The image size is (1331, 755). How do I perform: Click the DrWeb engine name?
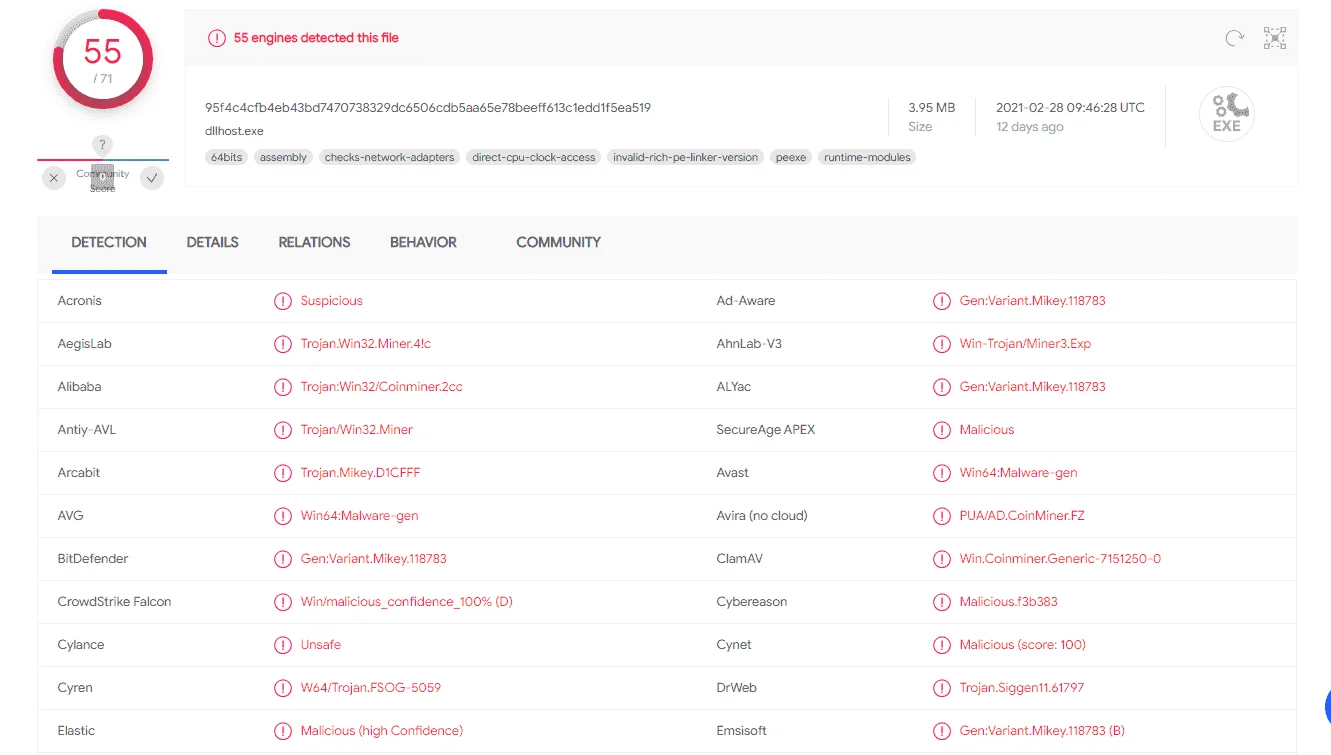coord(736,688)
